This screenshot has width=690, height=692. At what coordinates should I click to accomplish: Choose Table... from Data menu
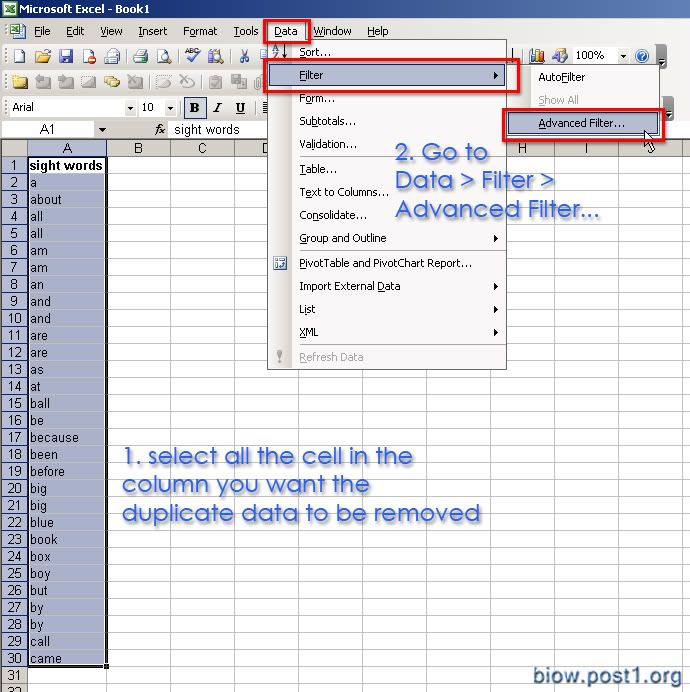coord(387,169)
